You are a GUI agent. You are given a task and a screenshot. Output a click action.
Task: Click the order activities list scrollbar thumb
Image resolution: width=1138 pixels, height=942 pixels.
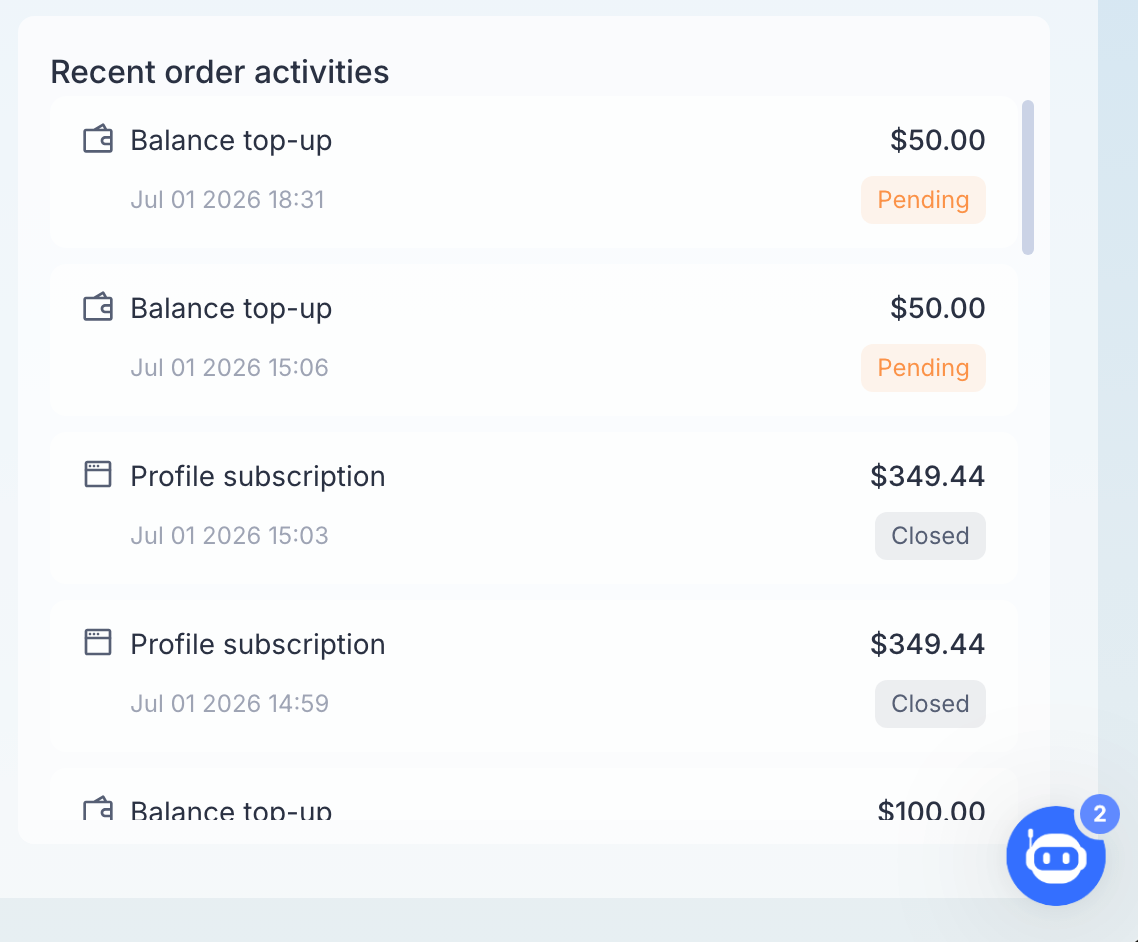(1028, 178)
